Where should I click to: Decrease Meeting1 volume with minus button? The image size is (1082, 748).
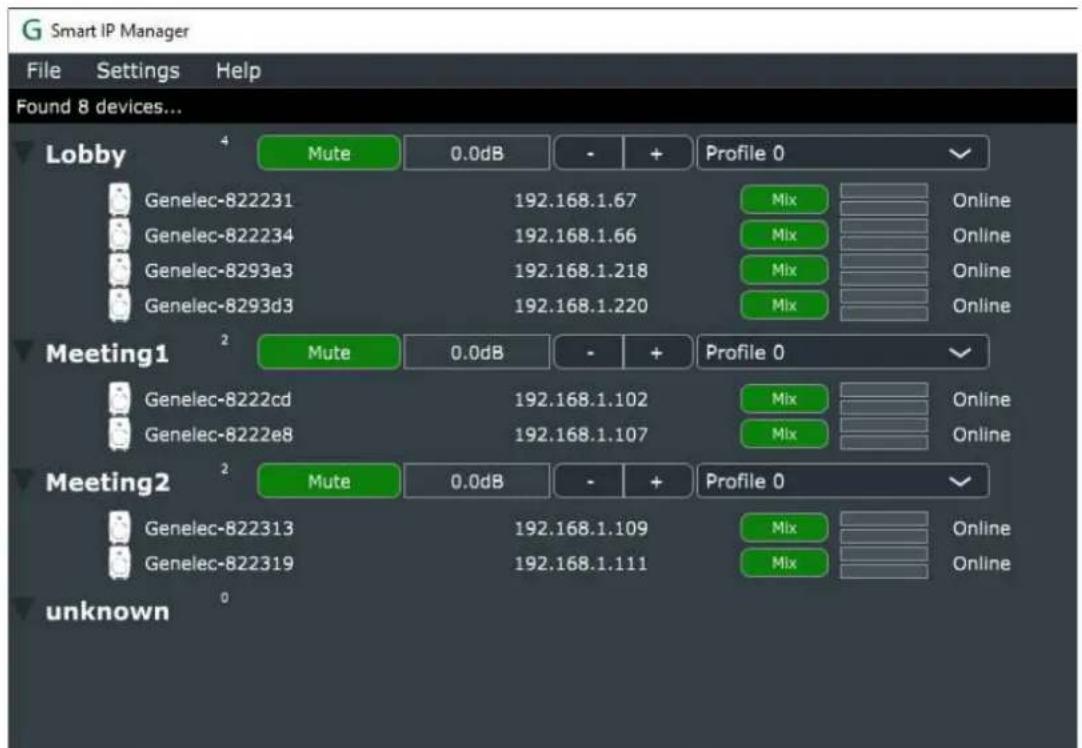pos(589,353)
